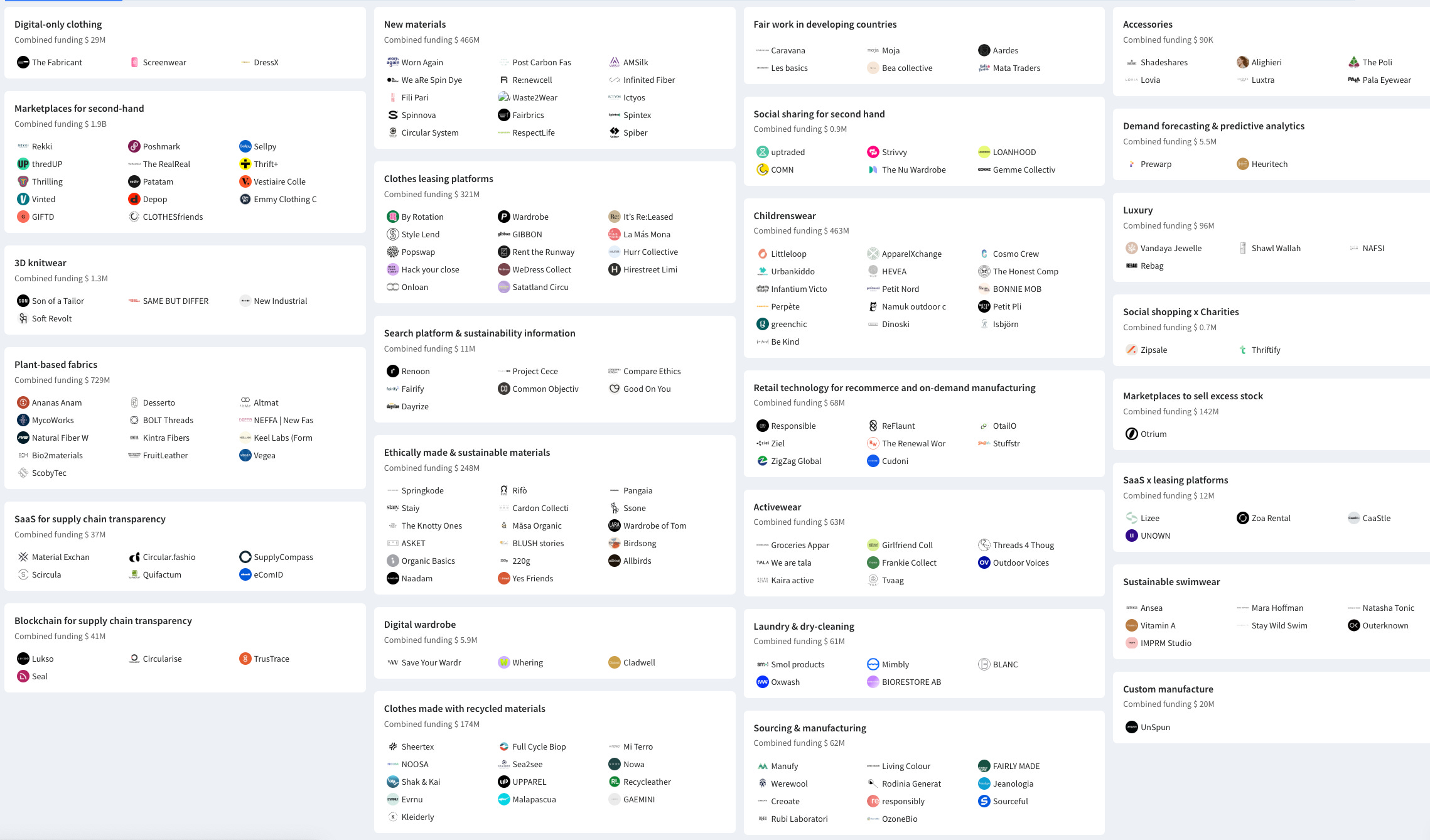Click the Outerknown logo icon

1354,625
